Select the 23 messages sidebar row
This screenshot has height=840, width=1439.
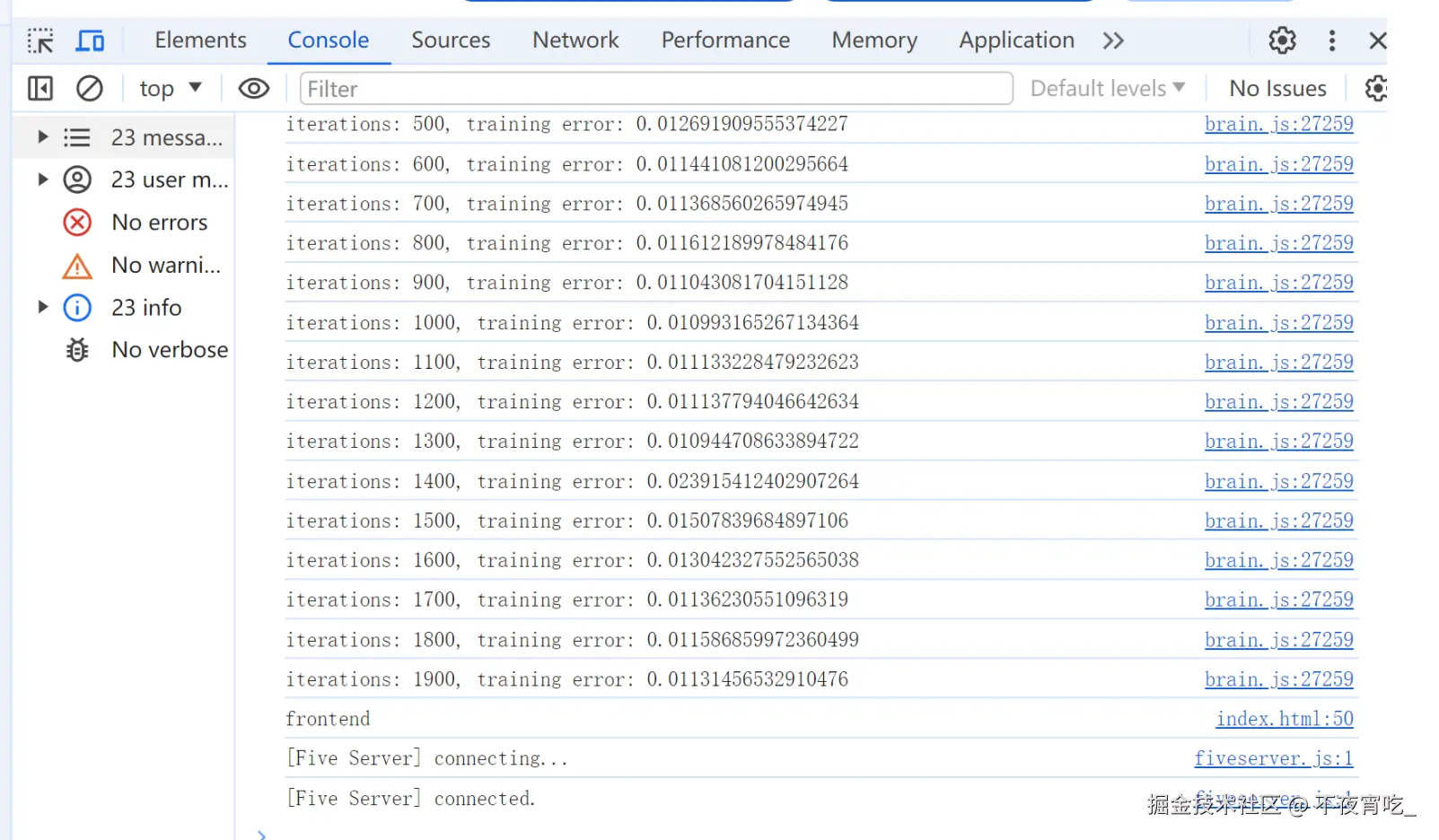(x=124, y=137)
